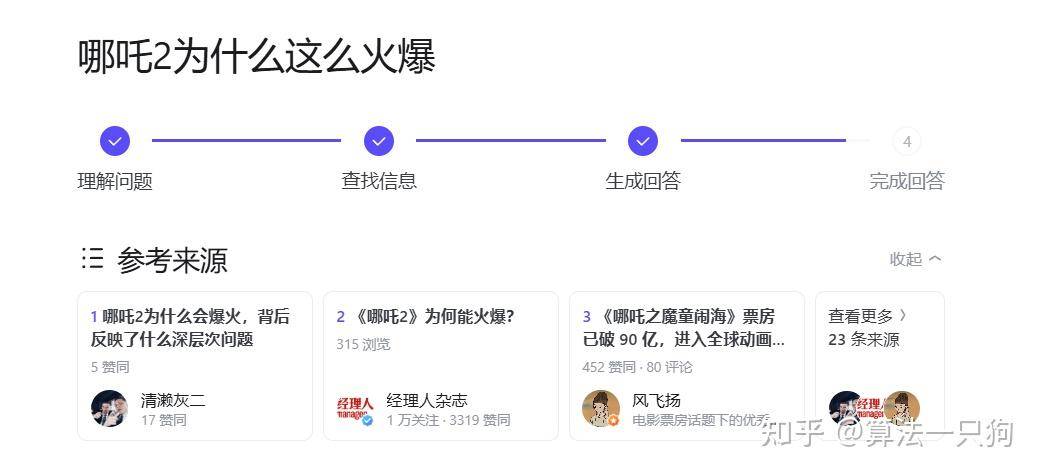Collapse the references with 收起
This screenshot has width=1041, height=476.
coord(916,259)
